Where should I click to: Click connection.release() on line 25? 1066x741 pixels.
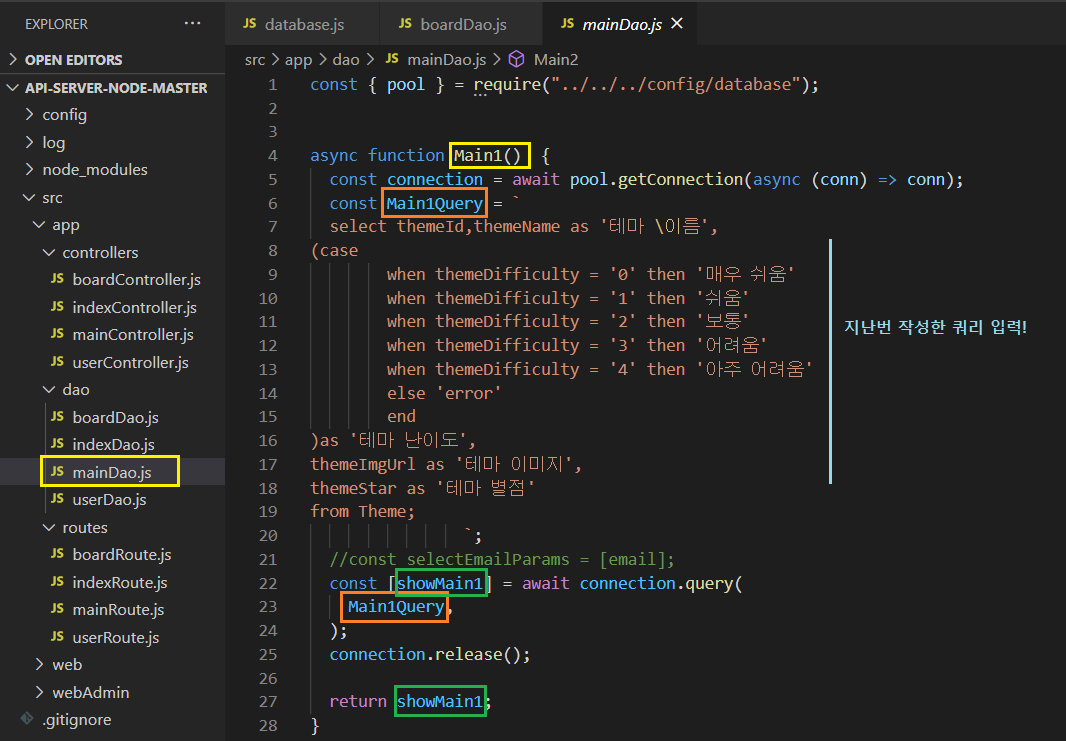tap(430, 655)
